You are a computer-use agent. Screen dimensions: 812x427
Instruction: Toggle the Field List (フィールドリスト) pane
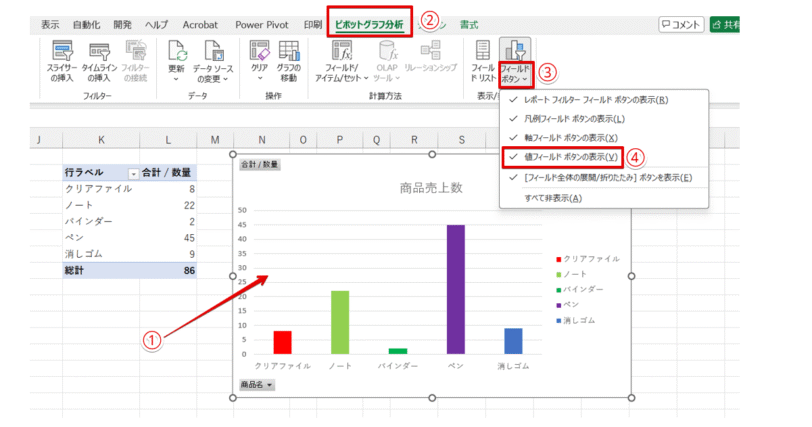point(483,62)
